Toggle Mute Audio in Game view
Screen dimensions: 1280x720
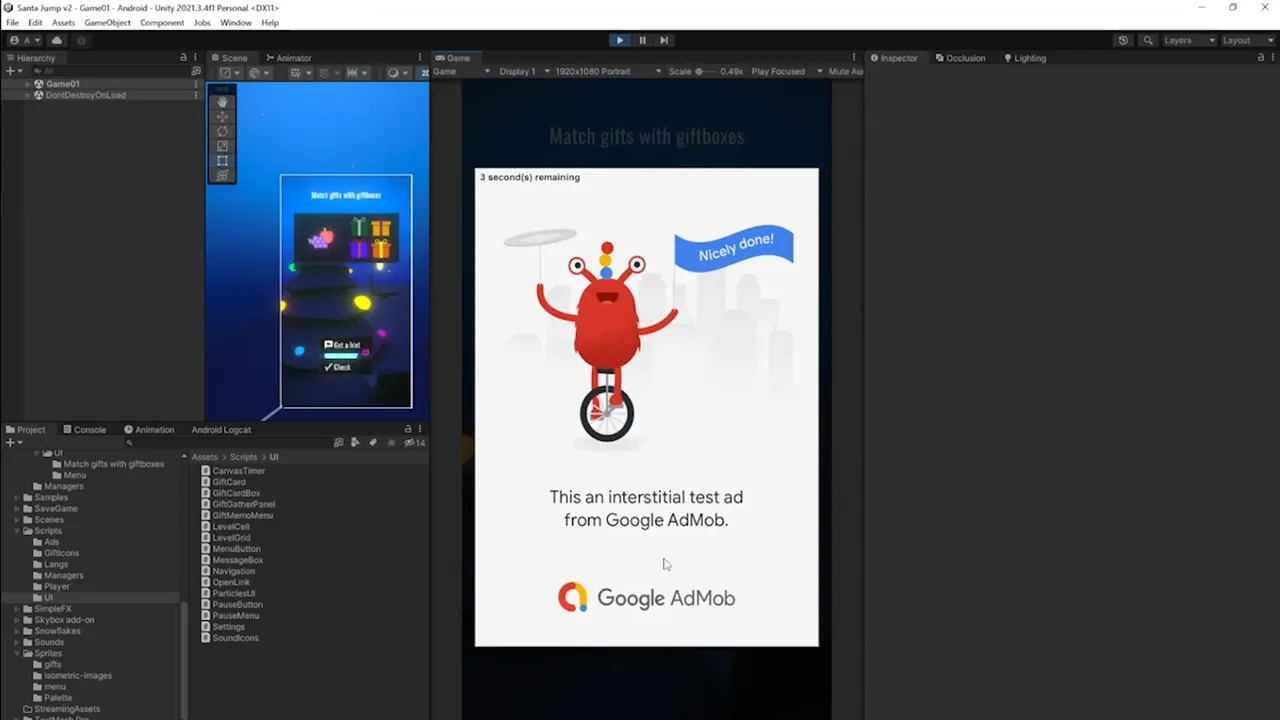(x=845, y=71)
